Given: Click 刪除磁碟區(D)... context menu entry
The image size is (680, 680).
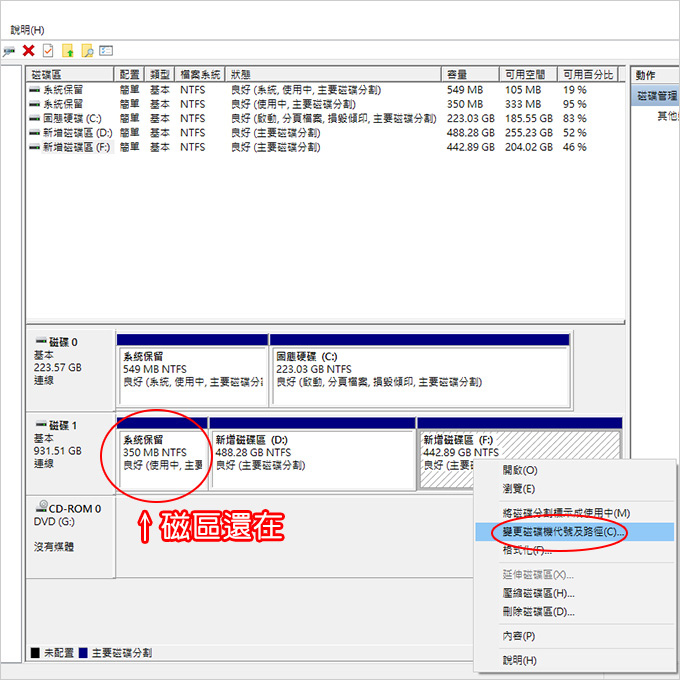Looking at the screenshot, I should [x=538, y=611].
